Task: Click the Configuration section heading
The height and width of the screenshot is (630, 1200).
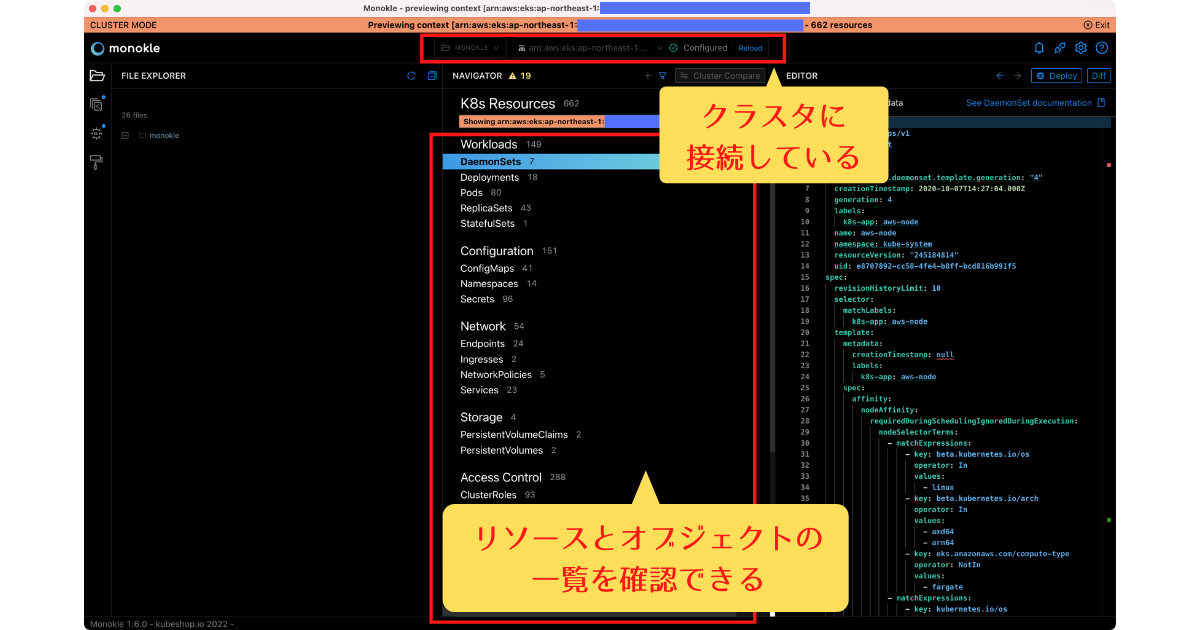Action: 497,251
